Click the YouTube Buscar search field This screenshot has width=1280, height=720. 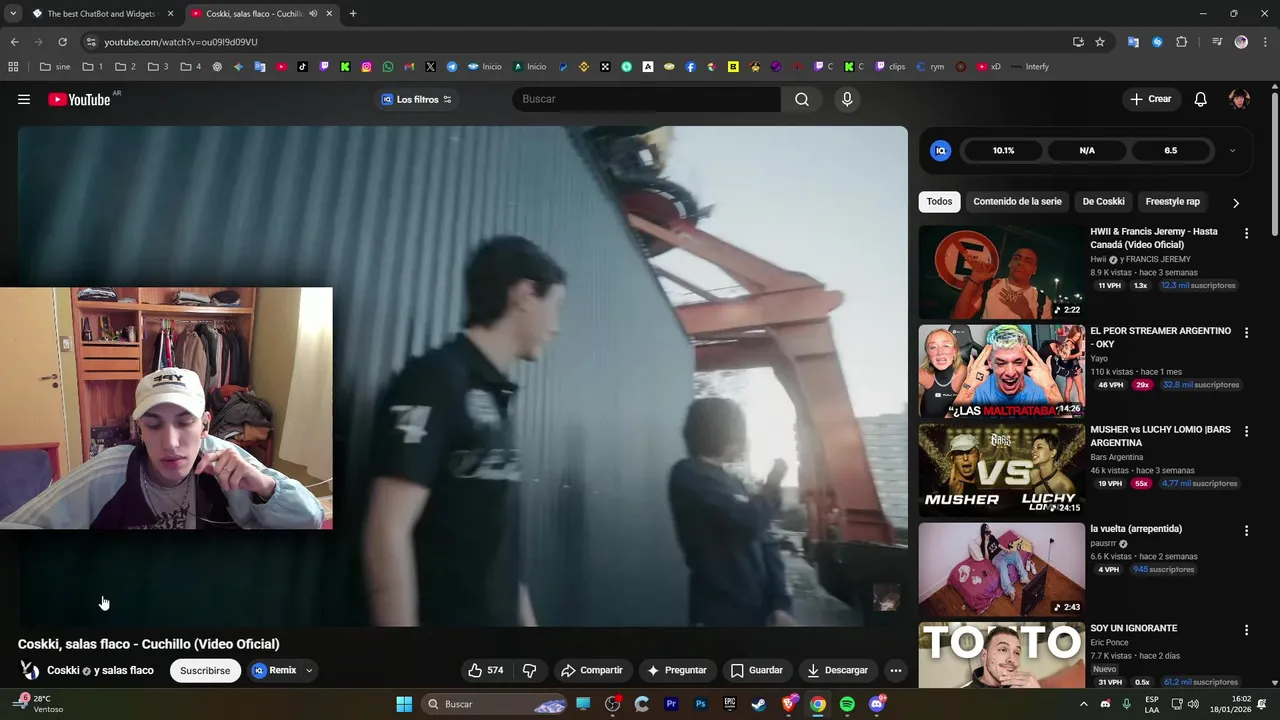click(x=647, y=99)
